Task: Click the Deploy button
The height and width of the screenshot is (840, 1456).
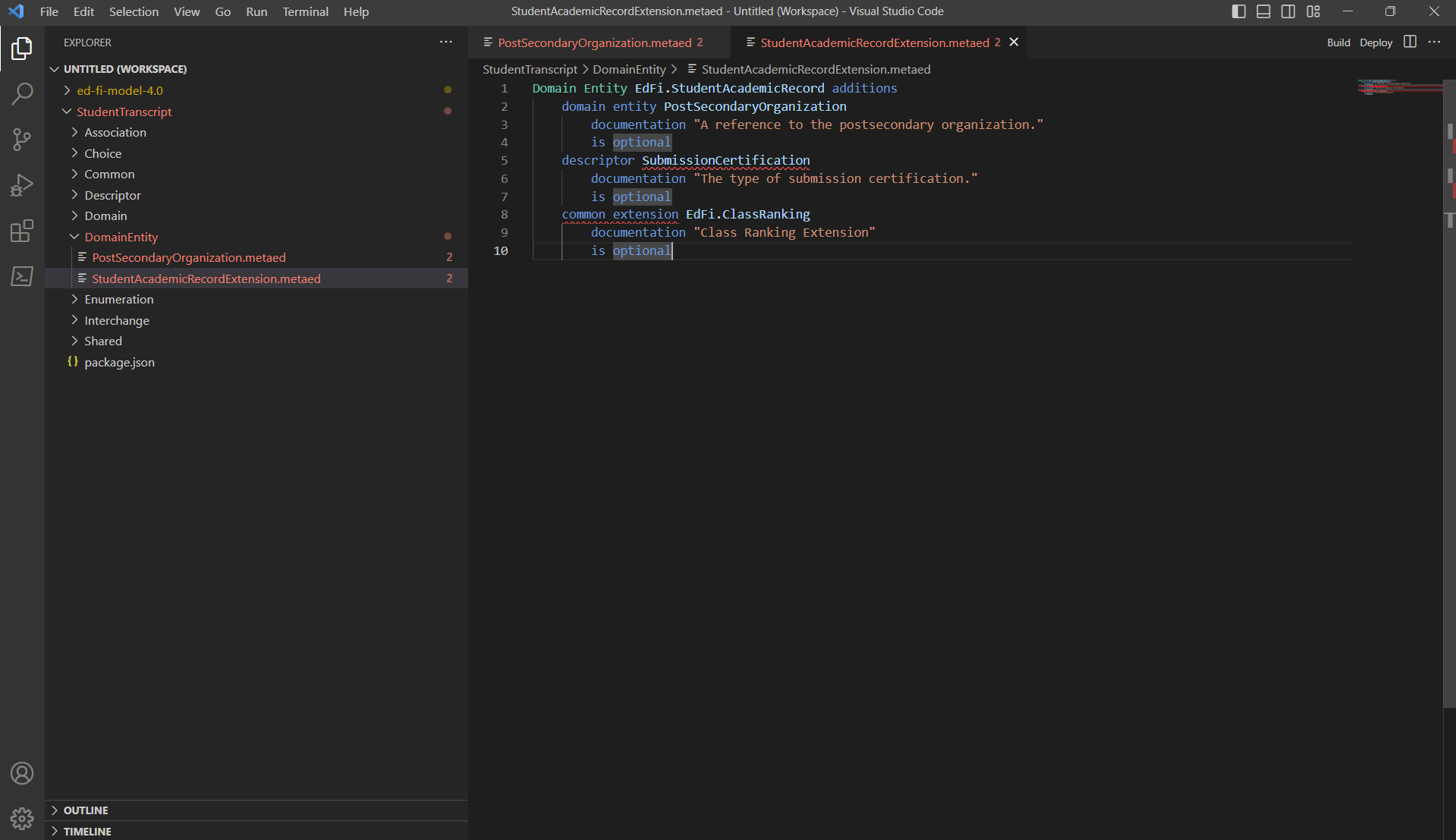Action: pos(1376,42)
